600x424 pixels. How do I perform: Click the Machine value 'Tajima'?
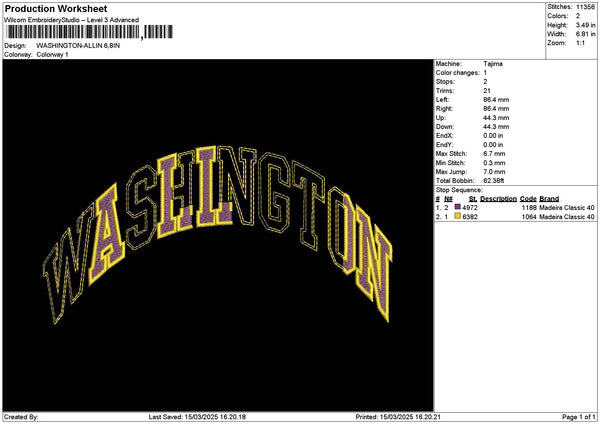pyautogui.click(x=493, y=64)
